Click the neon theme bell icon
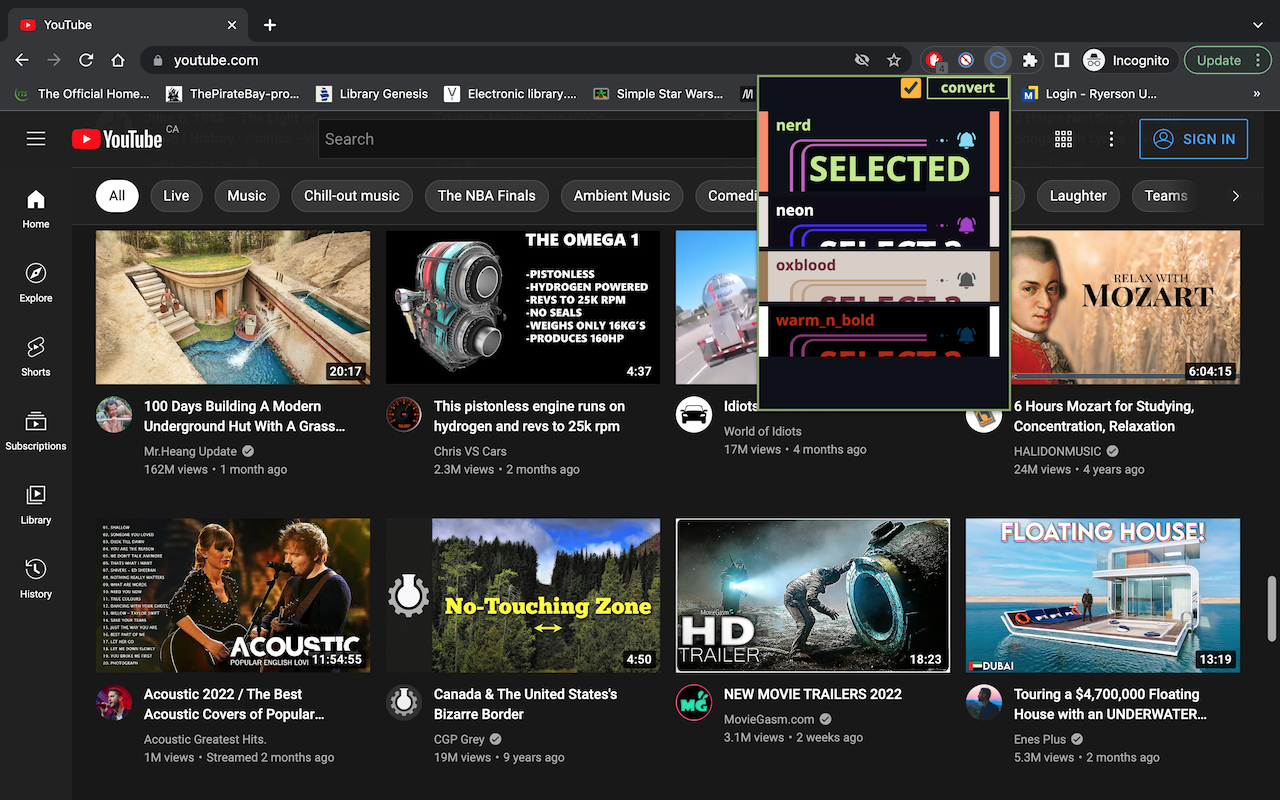Image resolution: width=1280 pixels, height=800 pixels. pyautogui.click(x=966, y=225)
